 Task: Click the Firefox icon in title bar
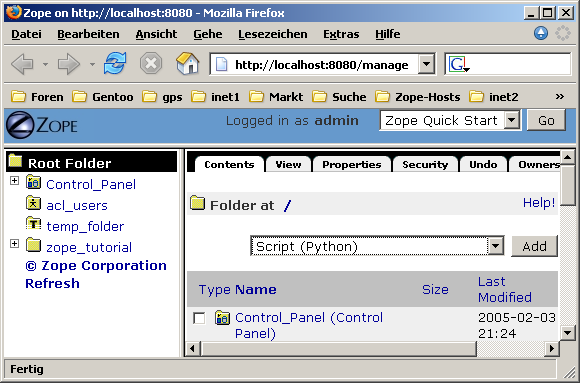pos(13,12)
